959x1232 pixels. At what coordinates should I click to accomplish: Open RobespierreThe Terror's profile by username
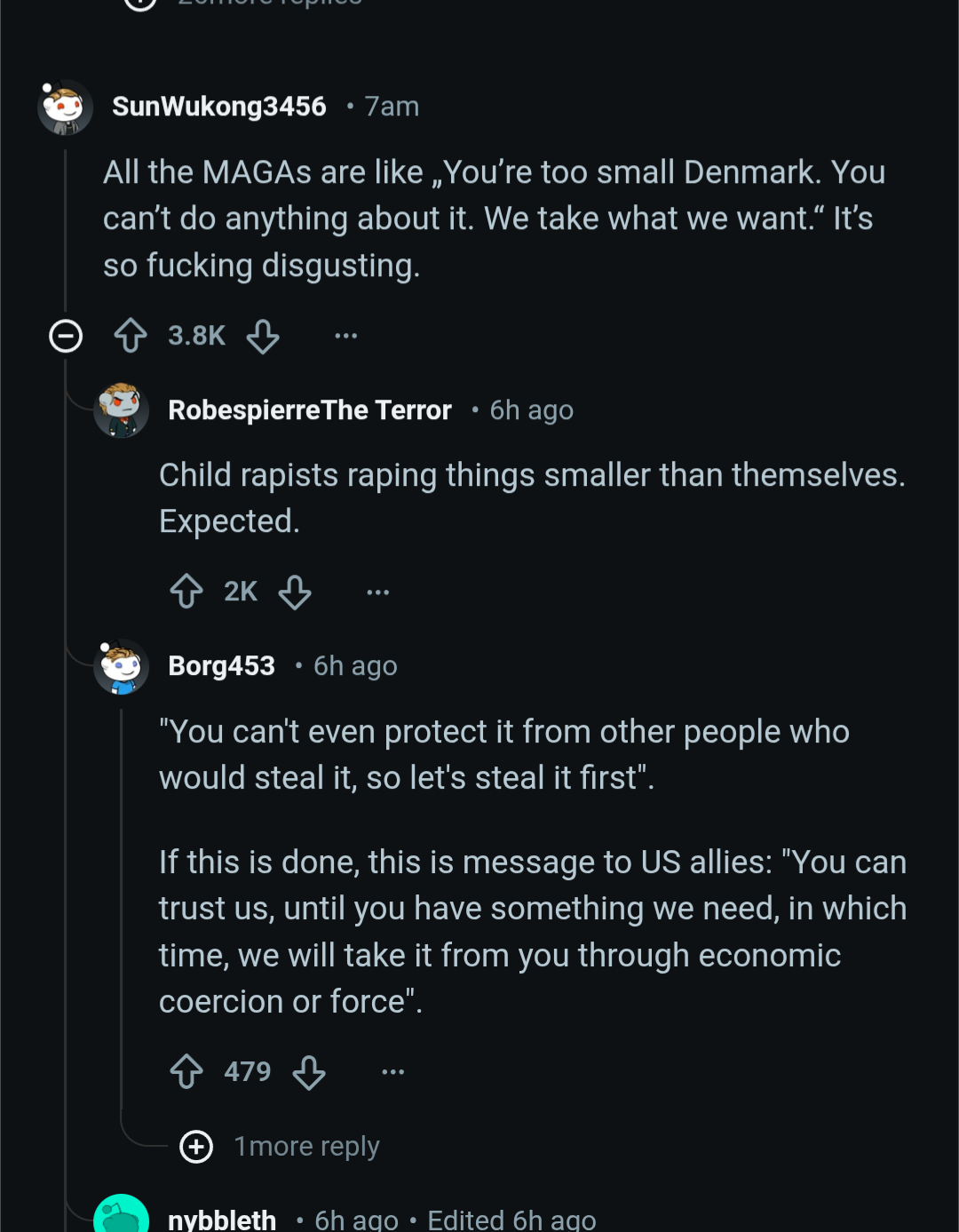tap(310, 410)
